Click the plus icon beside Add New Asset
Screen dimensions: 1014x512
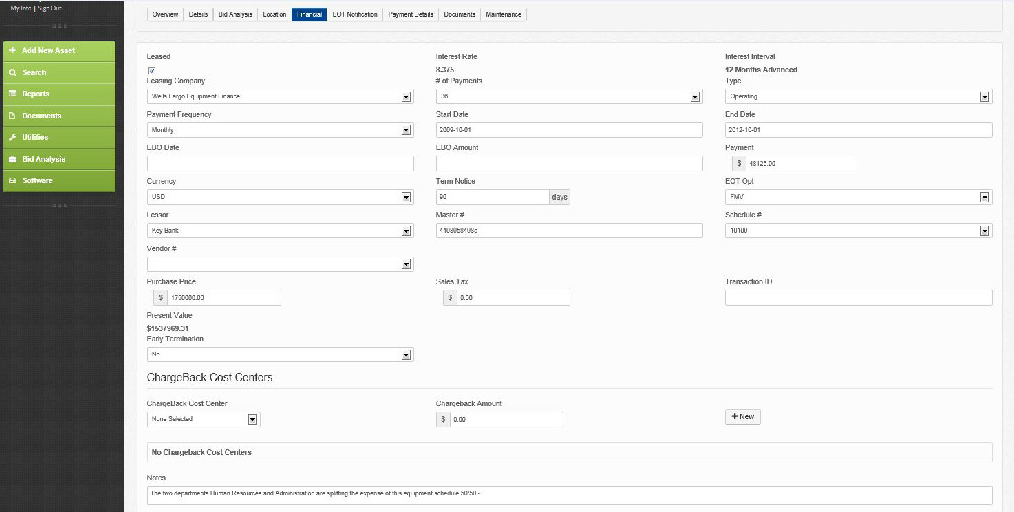[12, 50]
